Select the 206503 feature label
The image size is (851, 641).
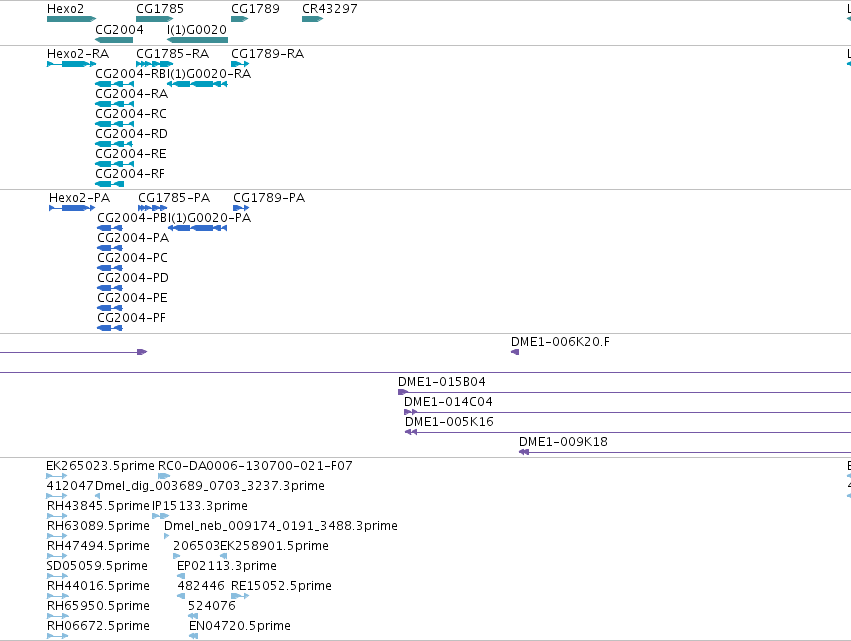pyautogui.click(x=196, y=547)
